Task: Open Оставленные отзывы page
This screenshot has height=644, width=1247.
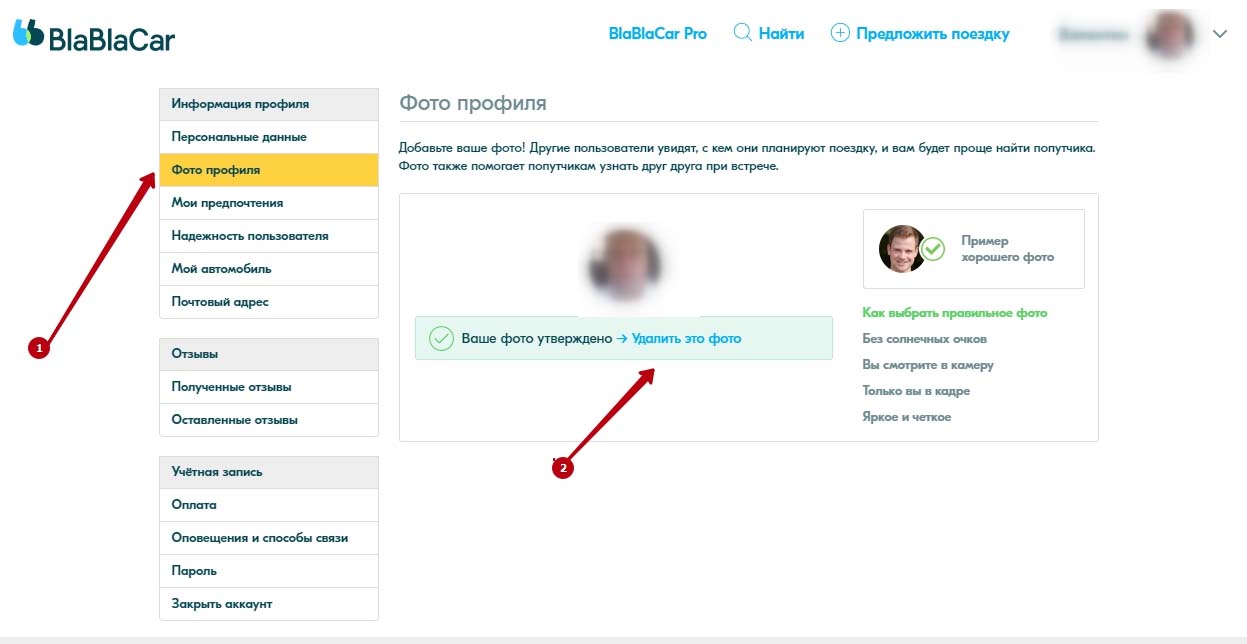Action: click(x=269, y=420)
